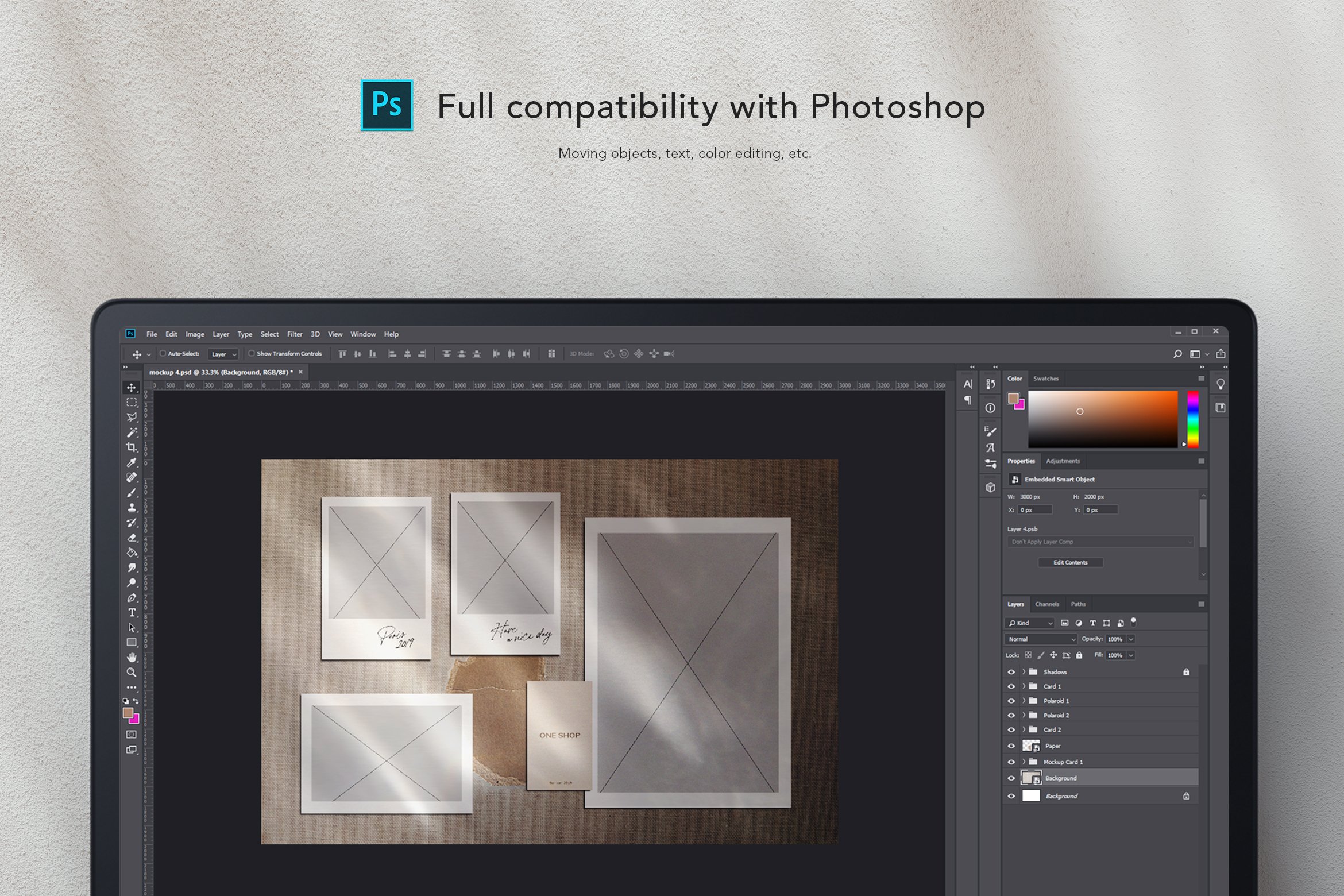Click inside the orange color picker field
The width and height of the screenshot is (1344, 896).
(1102, 419)
